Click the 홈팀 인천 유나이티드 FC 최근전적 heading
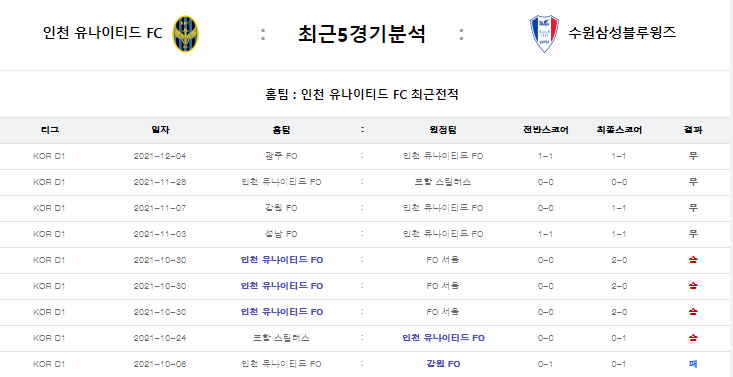This screenshot has height=377, width=733. click(362, 95)
